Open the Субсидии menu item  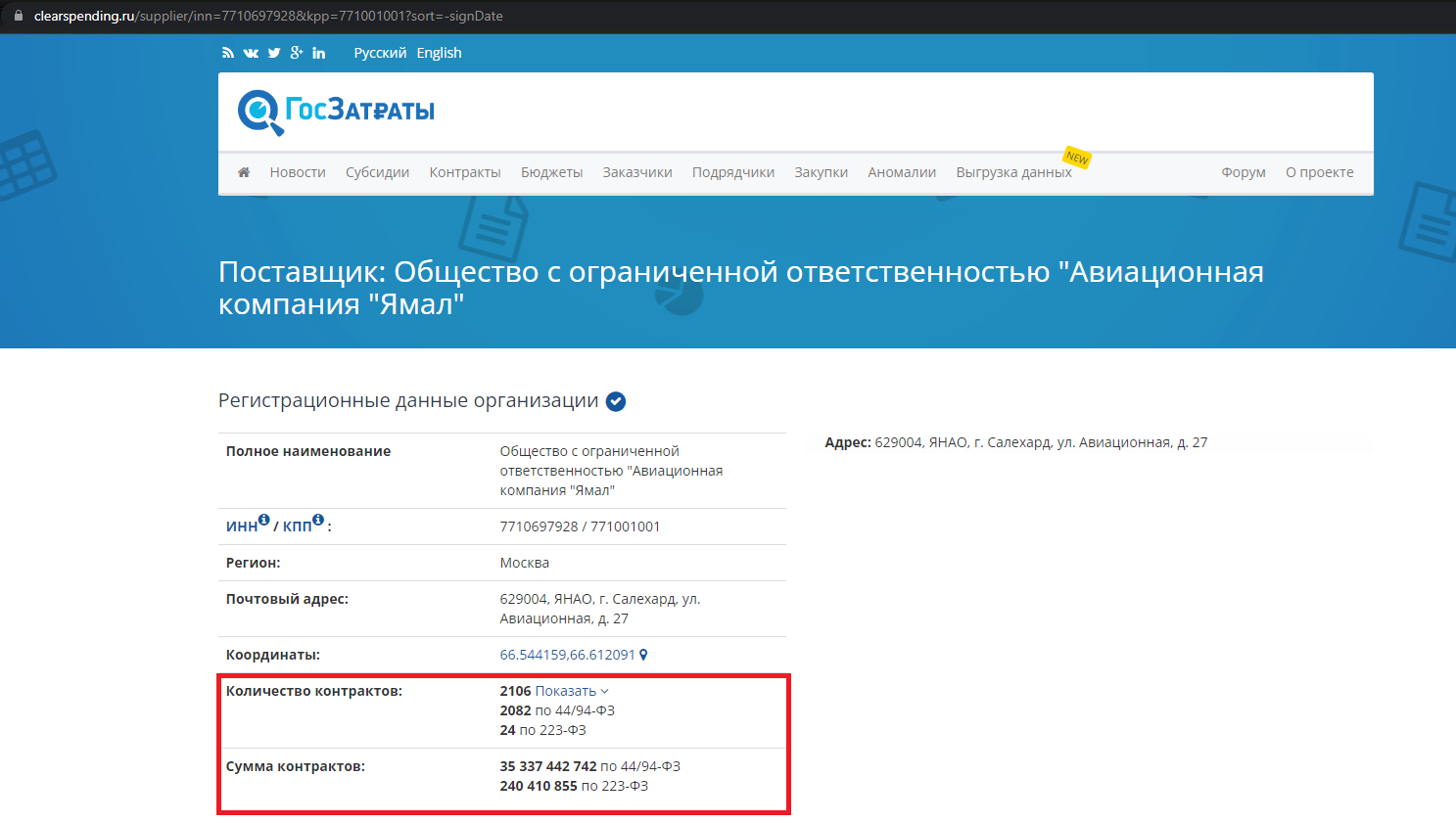377,172
